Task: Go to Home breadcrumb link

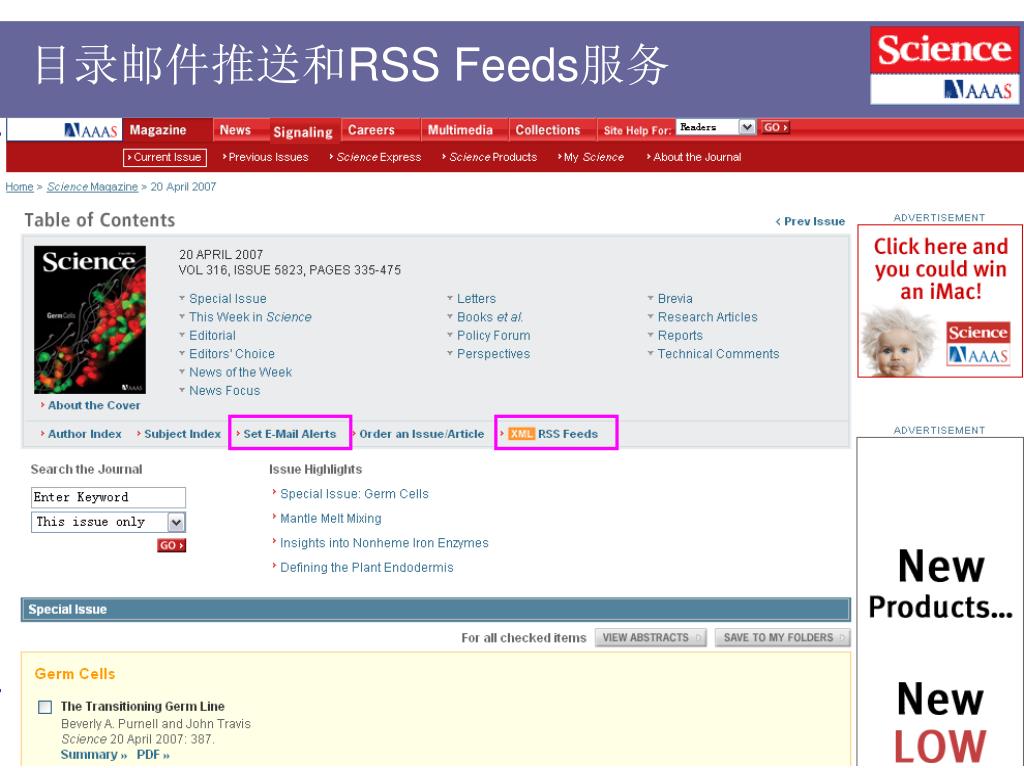Action: coord(20,187)
